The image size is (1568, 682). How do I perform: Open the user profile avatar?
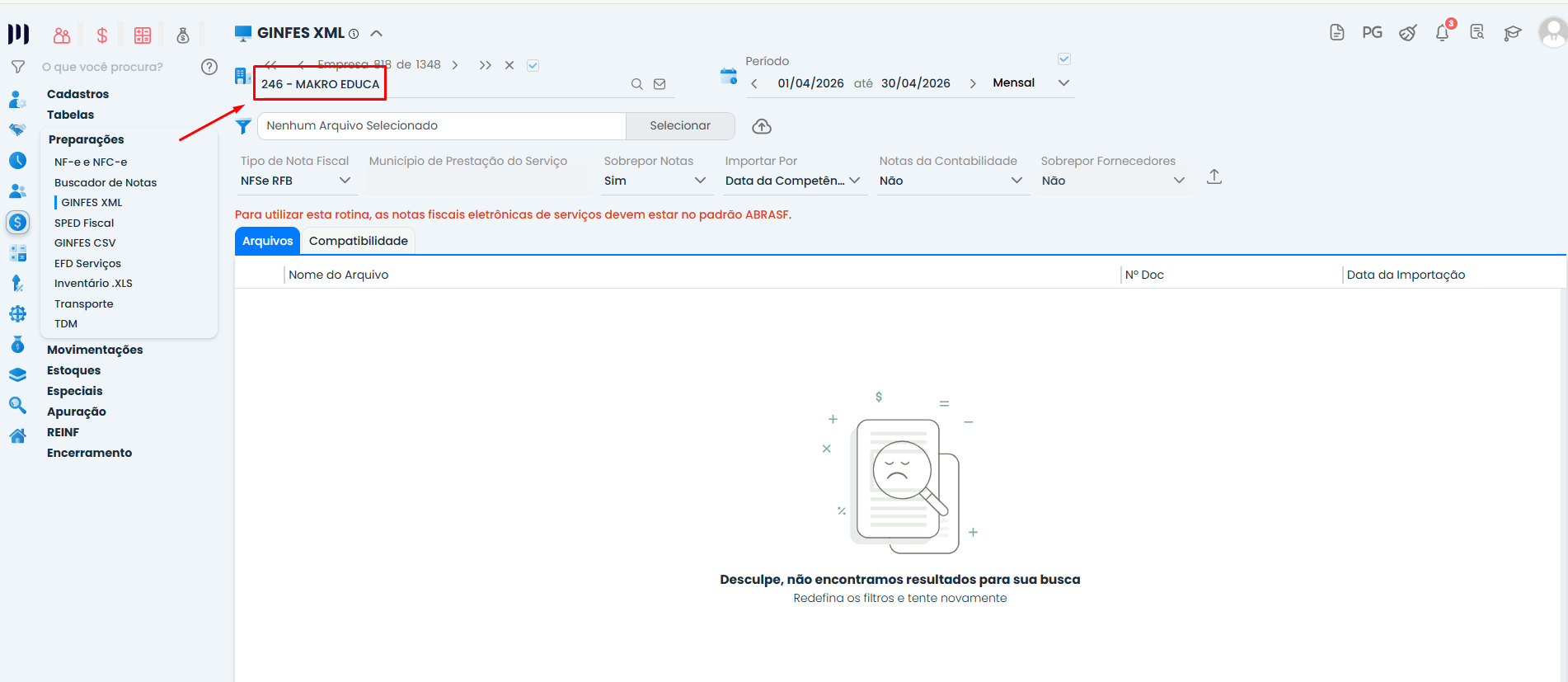[x=1553, y=33]
